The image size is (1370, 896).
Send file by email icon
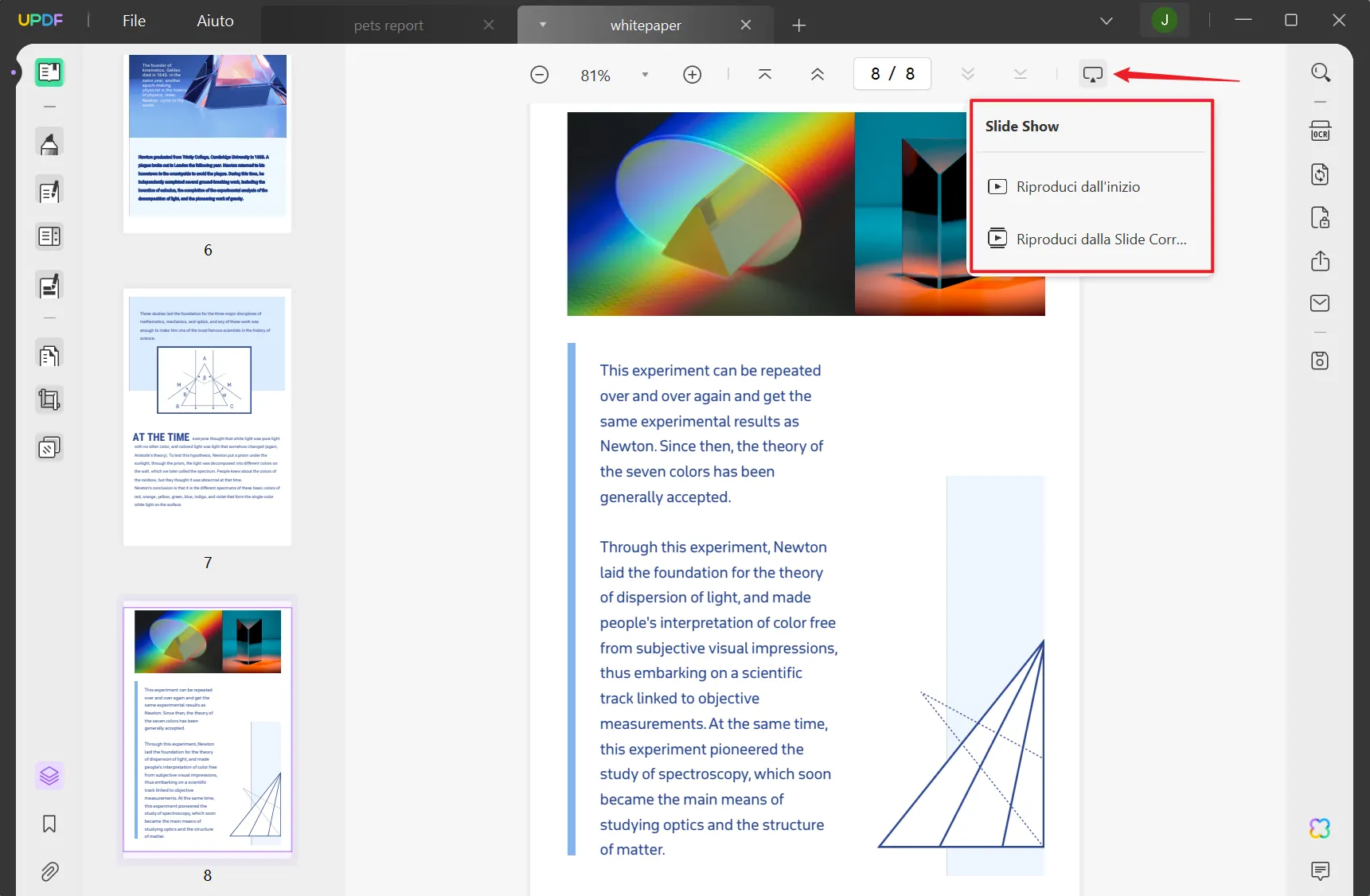coord(1321,303)
